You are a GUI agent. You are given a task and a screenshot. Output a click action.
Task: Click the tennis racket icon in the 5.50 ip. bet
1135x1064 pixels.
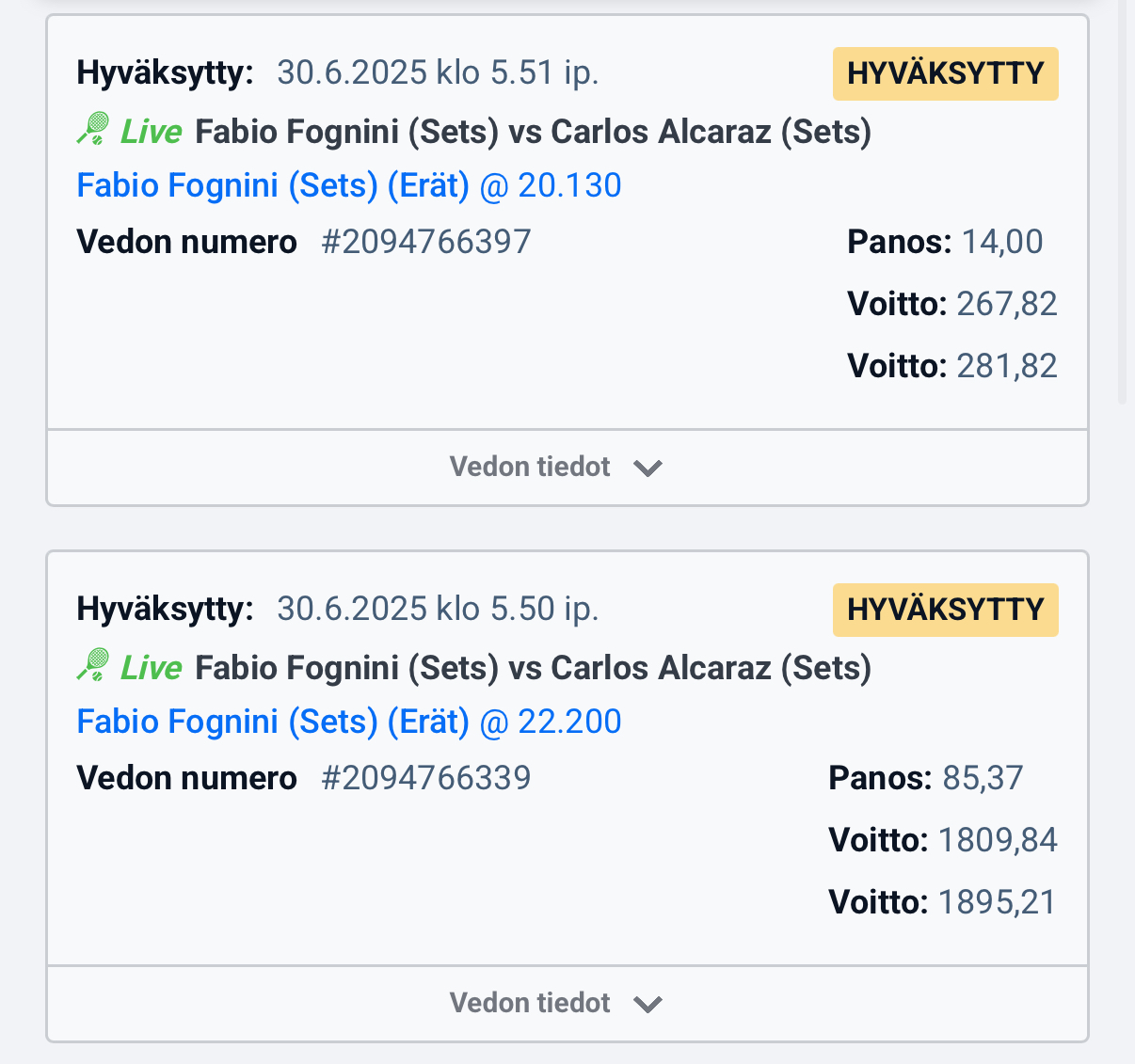click(93, 665)
